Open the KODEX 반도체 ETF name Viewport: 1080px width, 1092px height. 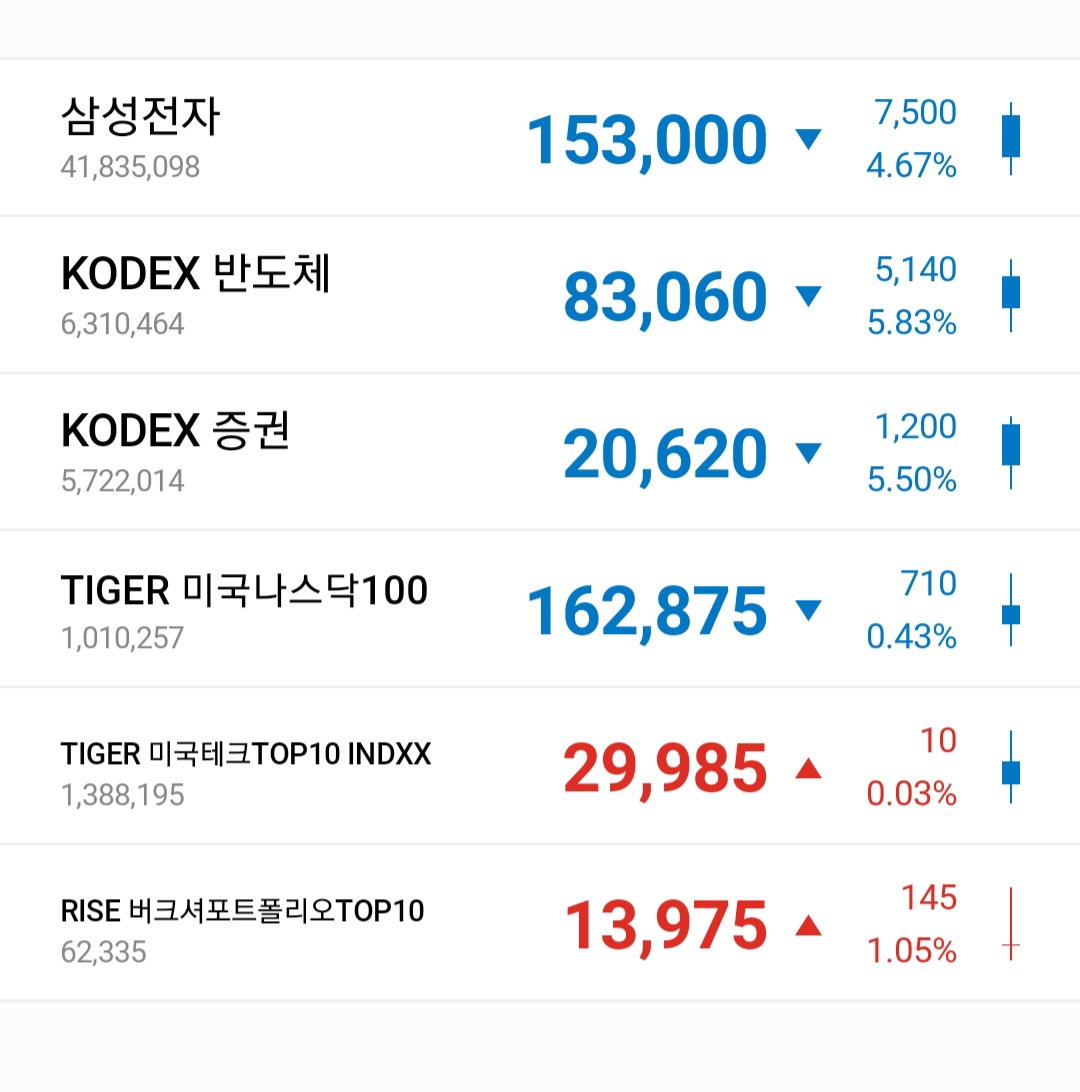coord(195,274)
